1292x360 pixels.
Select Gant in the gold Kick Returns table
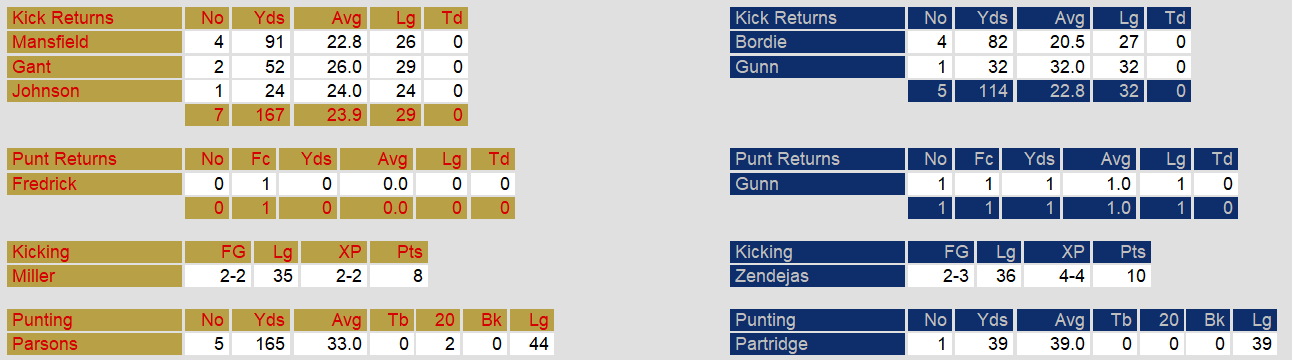point(31,67)
